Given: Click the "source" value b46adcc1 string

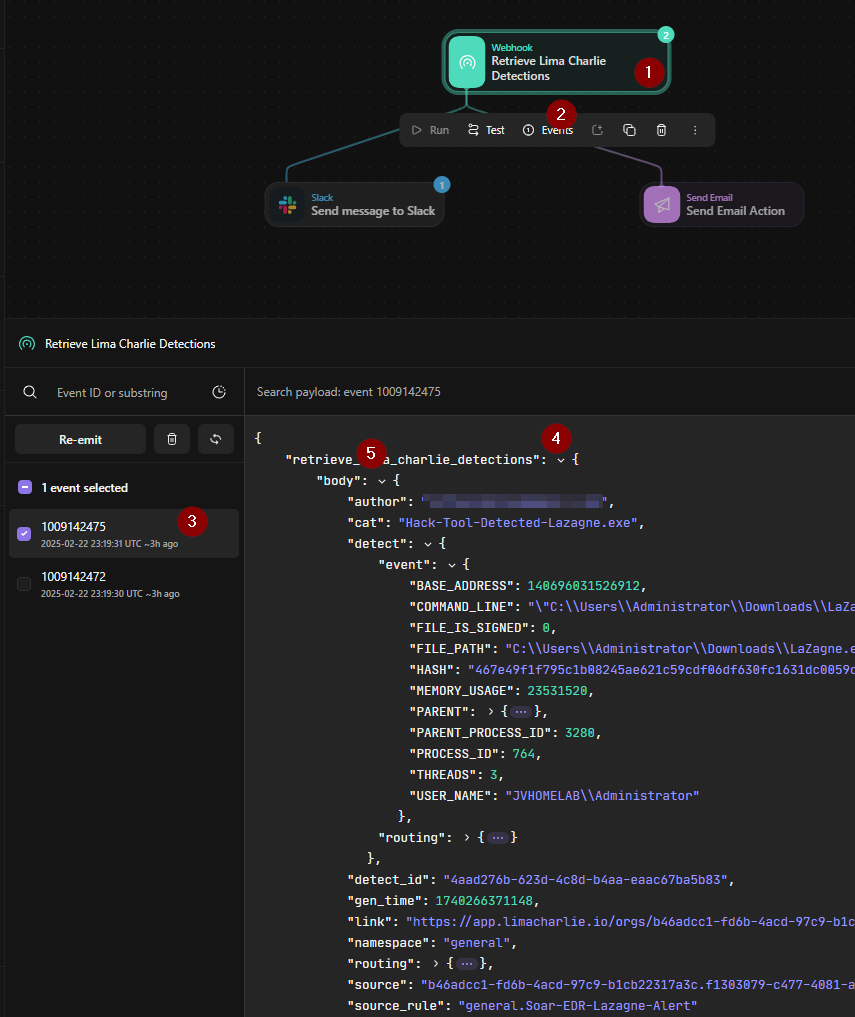Looking at the screenshot, I should (638, 985).
